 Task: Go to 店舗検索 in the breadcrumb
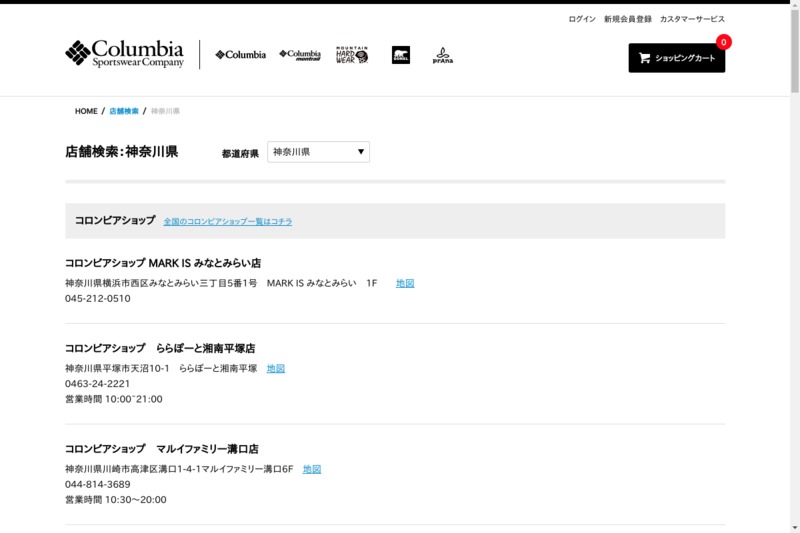(124, 111)
